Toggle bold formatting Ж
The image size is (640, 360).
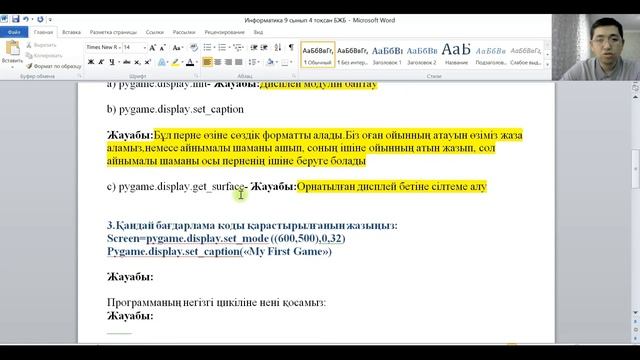(91, 62)
